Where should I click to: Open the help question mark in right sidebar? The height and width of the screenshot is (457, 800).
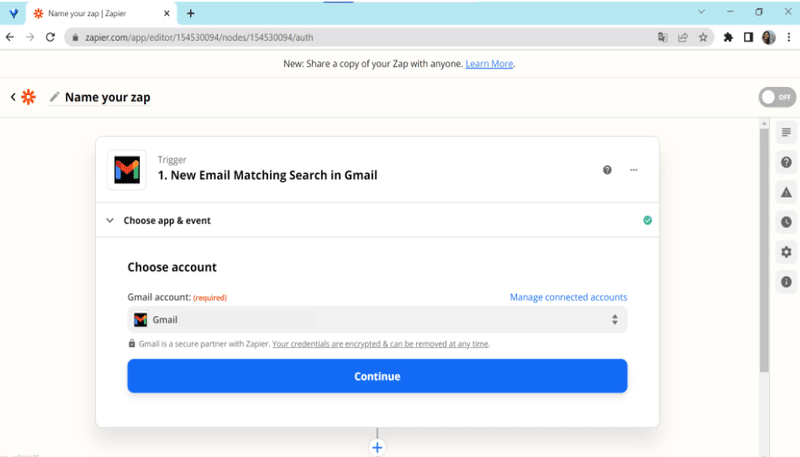[786, 162]
